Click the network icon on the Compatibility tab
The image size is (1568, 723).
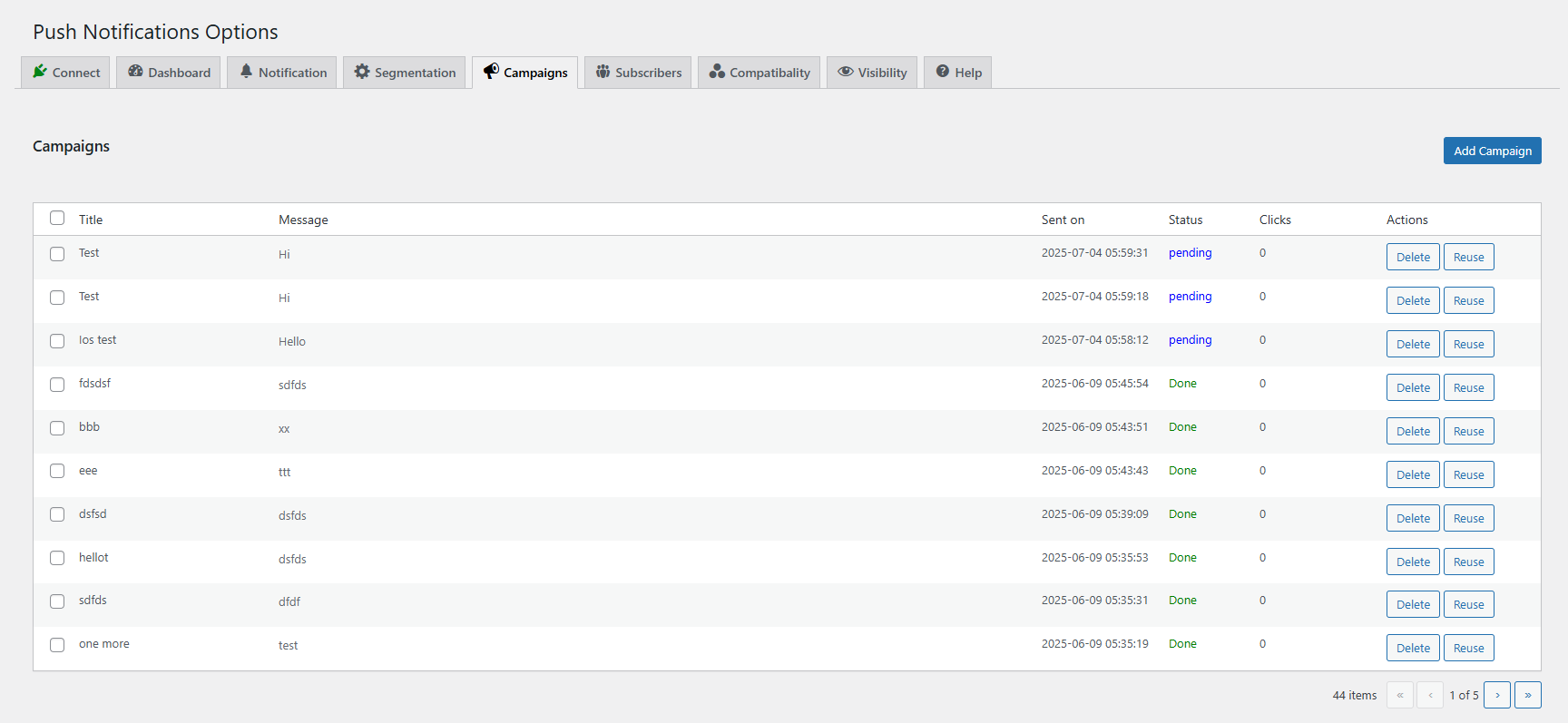716,72
